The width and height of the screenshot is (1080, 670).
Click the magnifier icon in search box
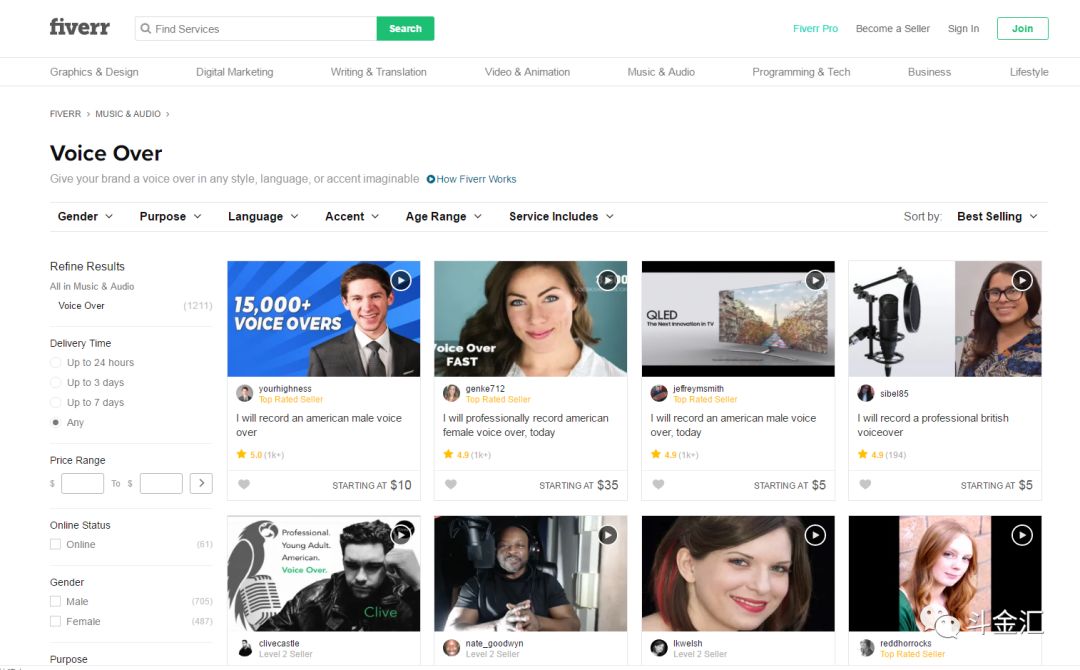click(x=145, y=28)
